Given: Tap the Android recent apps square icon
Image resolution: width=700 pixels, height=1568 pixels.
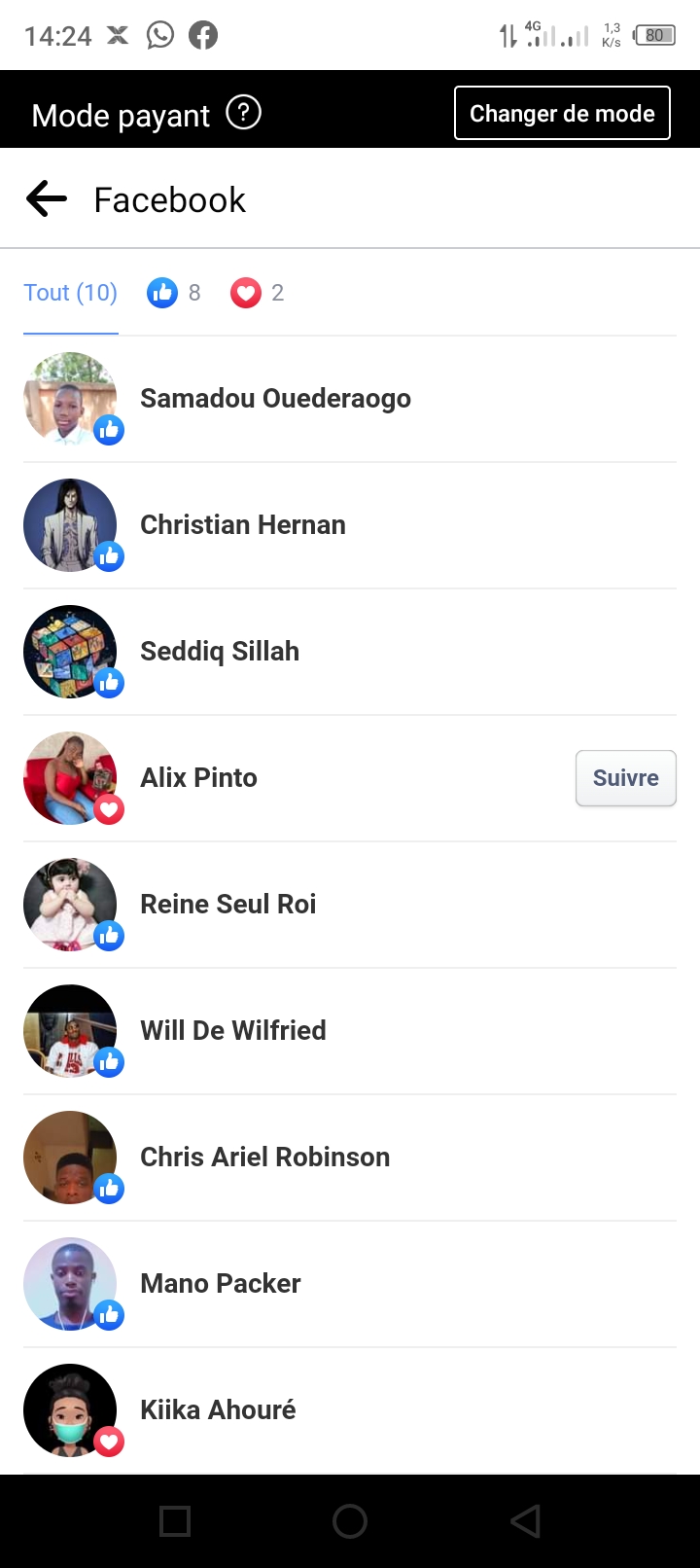Looking at the screenshot, I should 175,1521.
